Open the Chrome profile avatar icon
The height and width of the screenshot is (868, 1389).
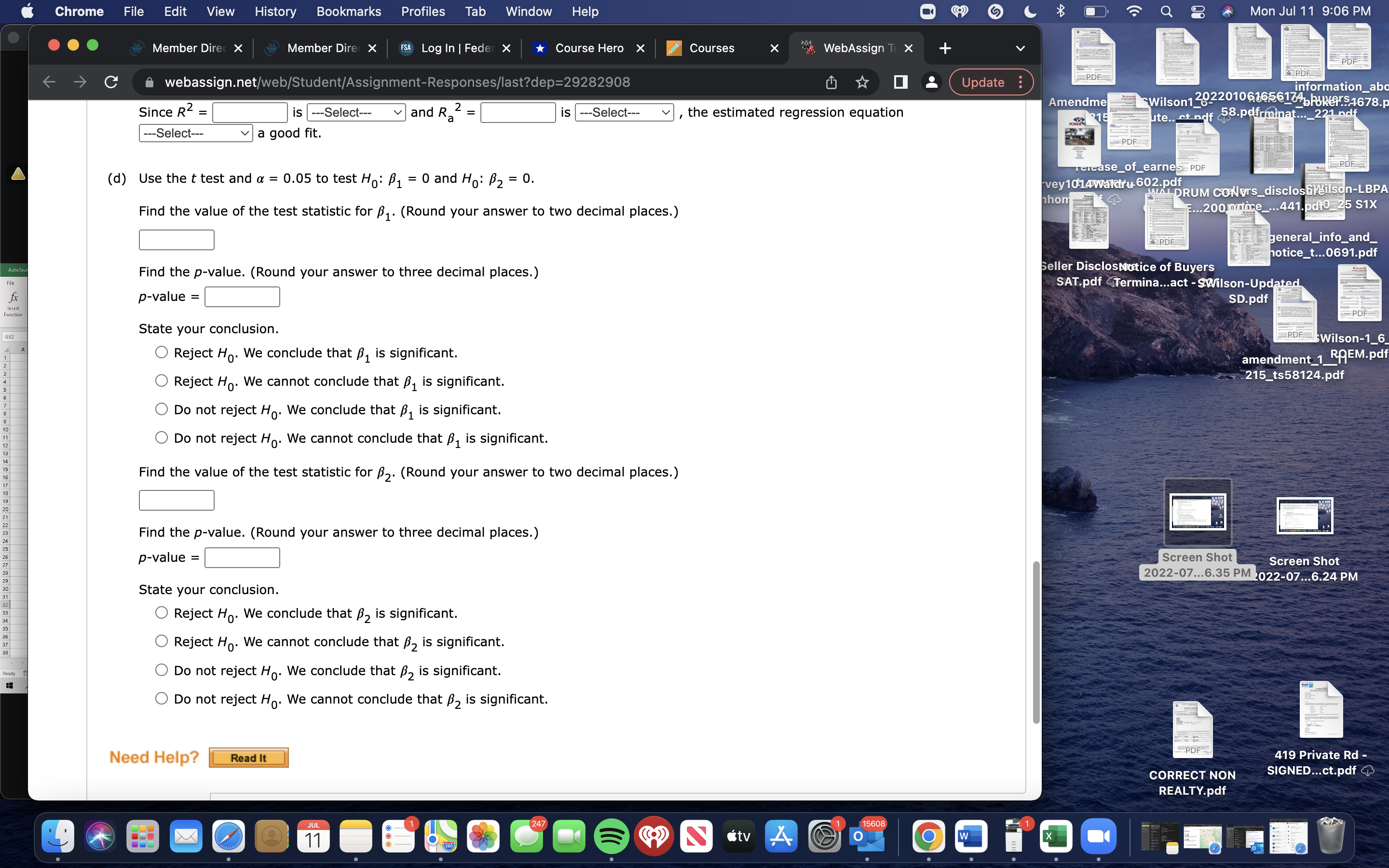tap(931, 82)
